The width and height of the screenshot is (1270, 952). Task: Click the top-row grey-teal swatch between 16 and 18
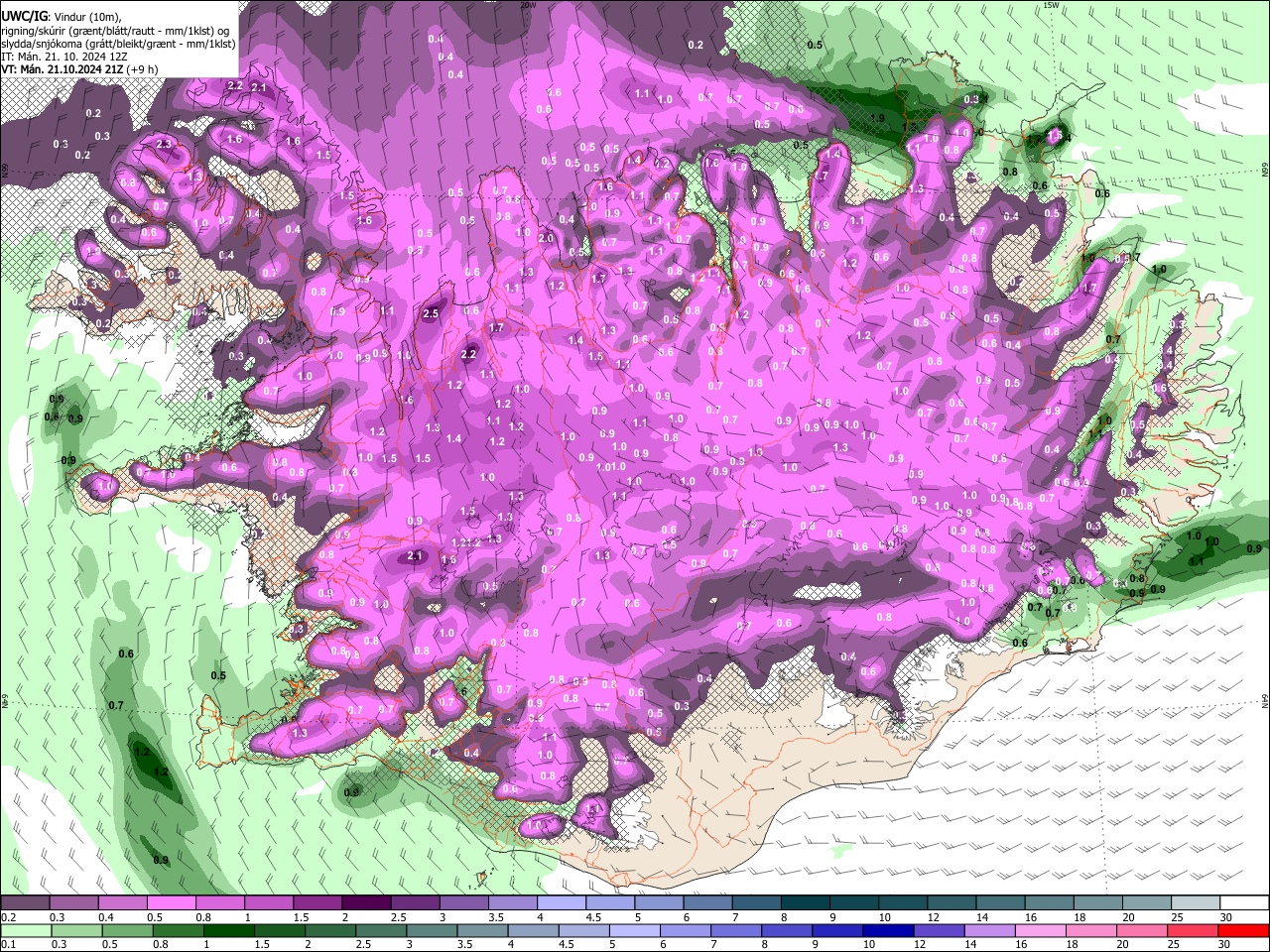click(1050, 903)
